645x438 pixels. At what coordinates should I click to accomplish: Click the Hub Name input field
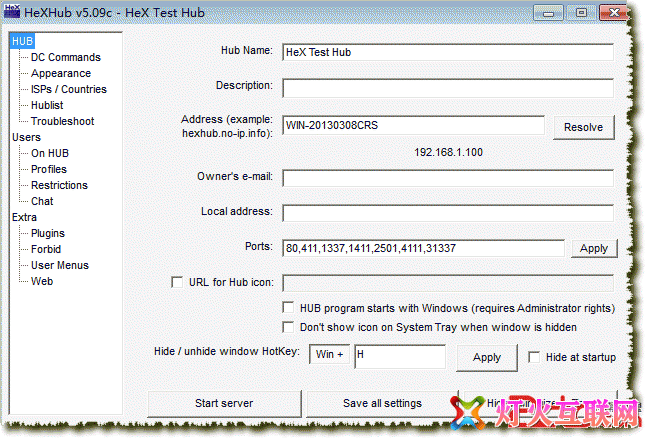(448, 52)
